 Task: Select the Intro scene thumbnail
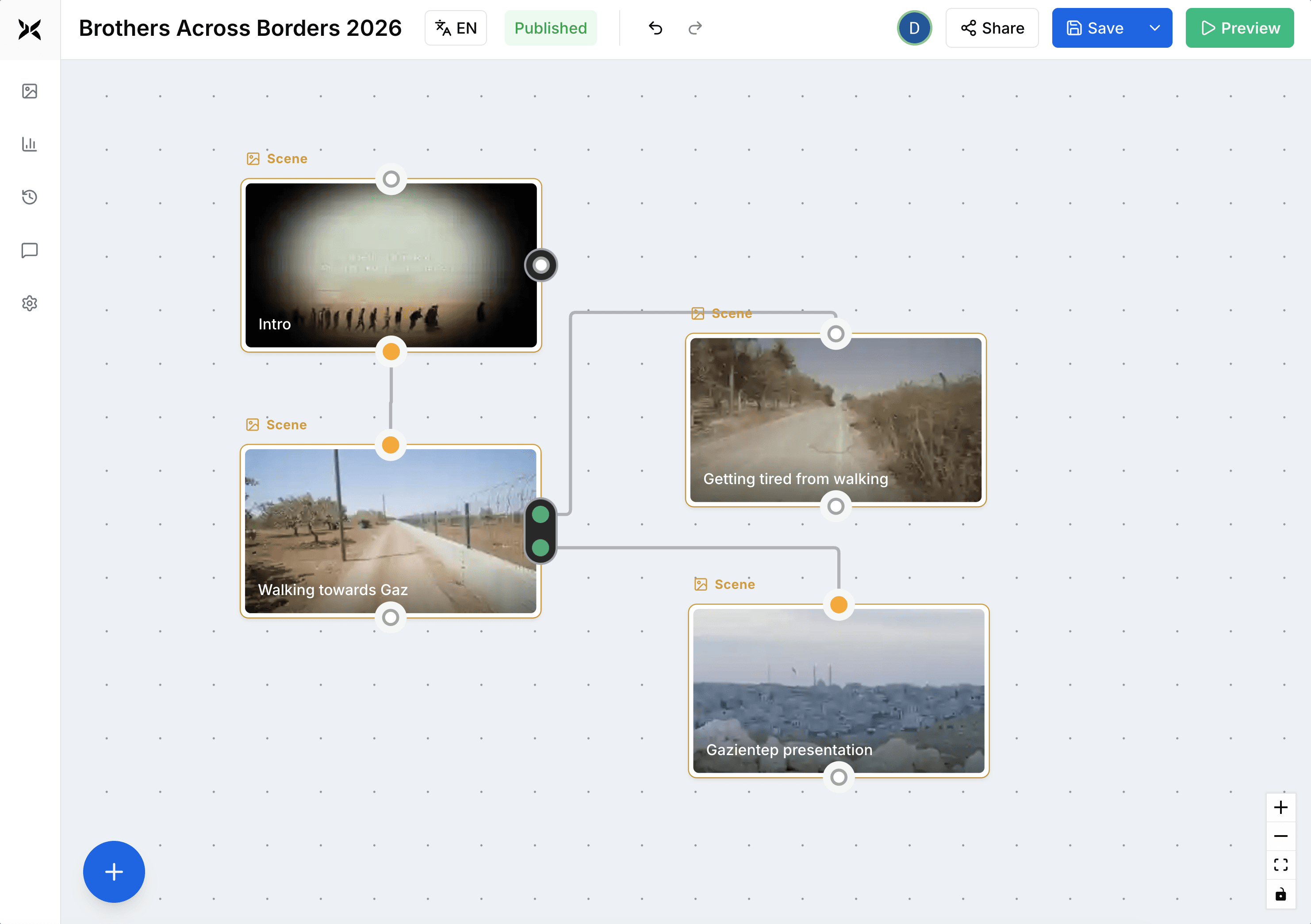point(391,265)
